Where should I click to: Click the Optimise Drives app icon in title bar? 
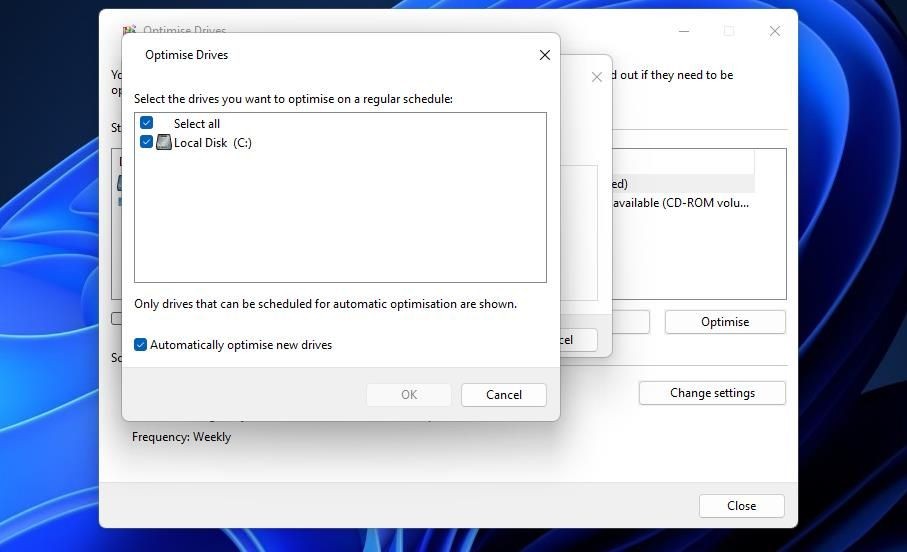pyautogui.click(x=130, y=28)
